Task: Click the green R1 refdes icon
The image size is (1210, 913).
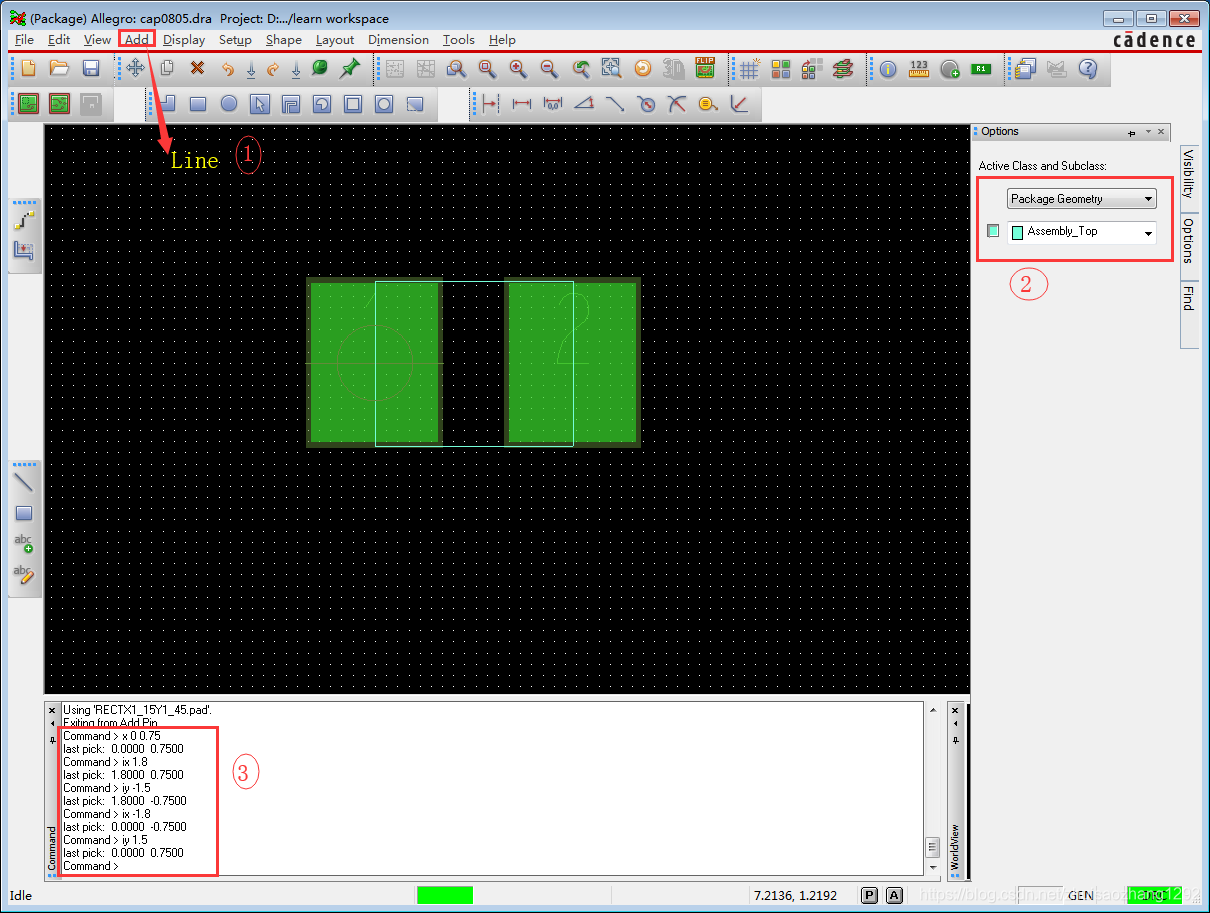Action: [x=981, y=68]
